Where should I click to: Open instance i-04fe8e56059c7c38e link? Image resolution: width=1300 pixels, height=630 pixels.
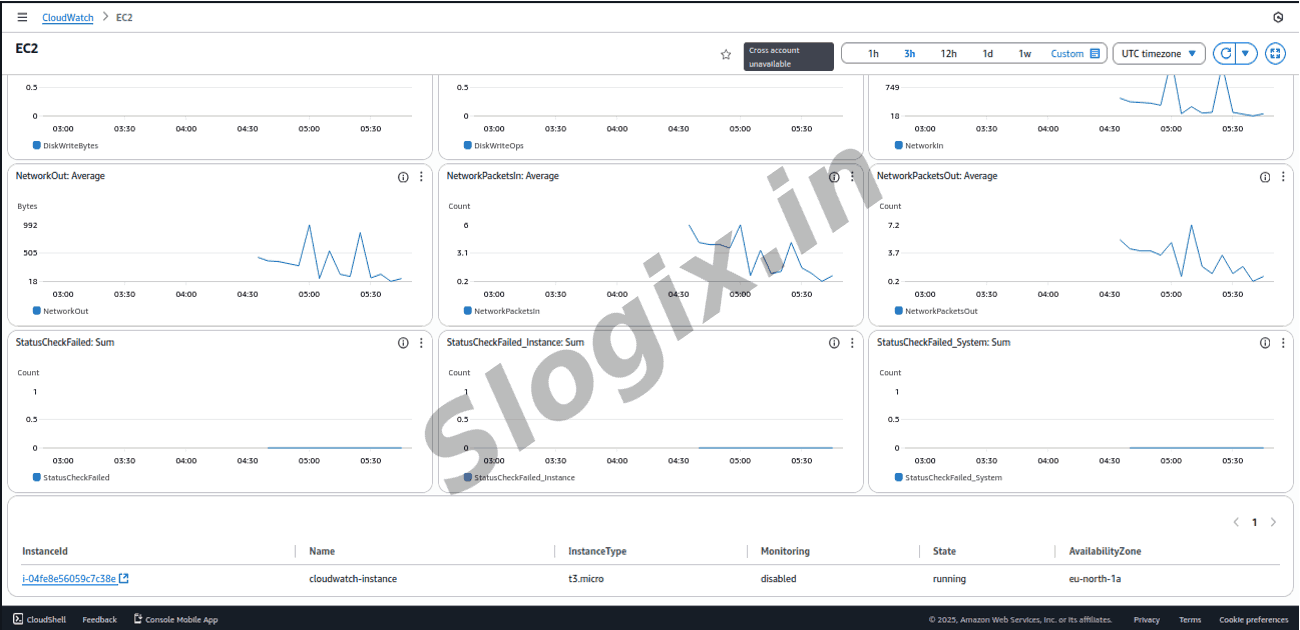(x=69, y=579)
